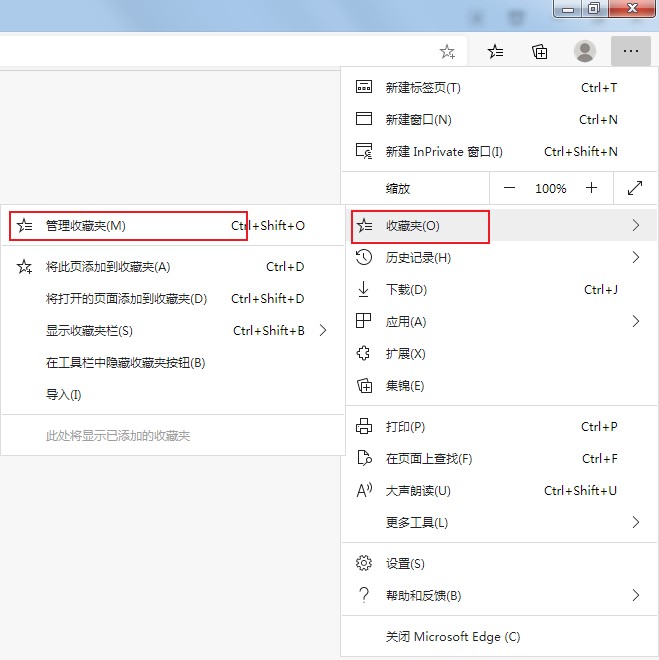
Task: Select 新建窗口(N) menu item
Action: [x=499, y=119]
